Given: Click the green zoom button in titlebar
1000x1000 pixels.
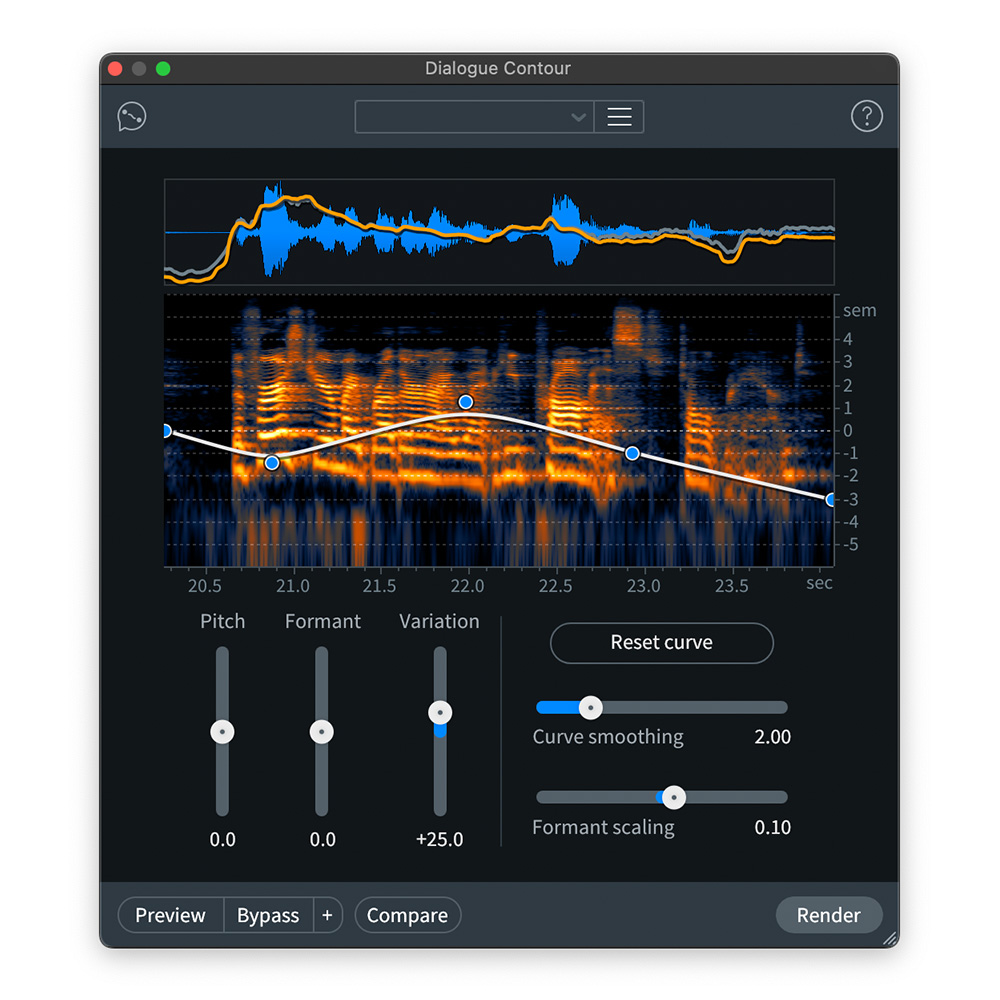Looking at the screenshot, I should pyautogui.click(x=163, y=67).
